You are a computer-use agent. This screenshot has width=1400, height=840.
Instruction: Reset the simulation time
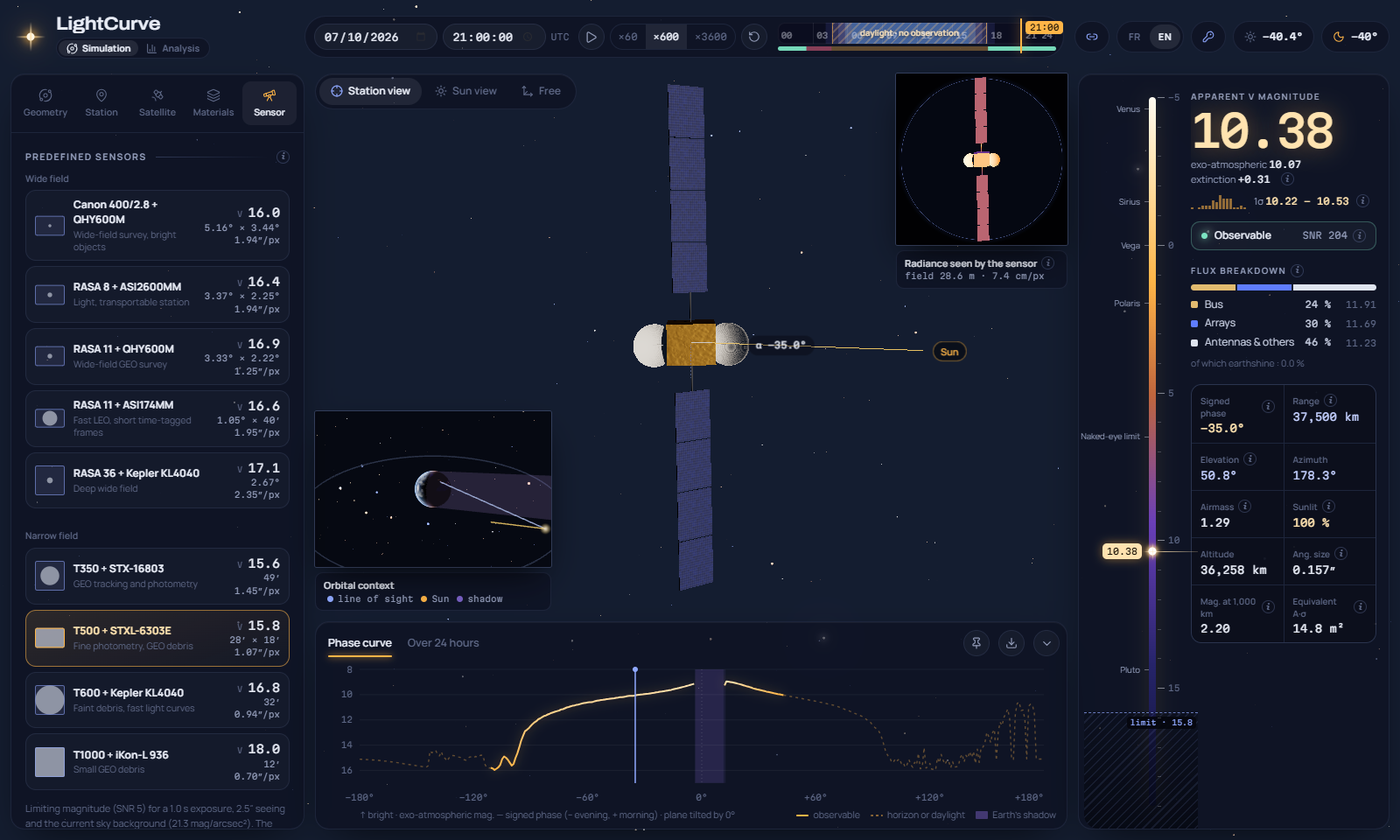pos(754,37)
